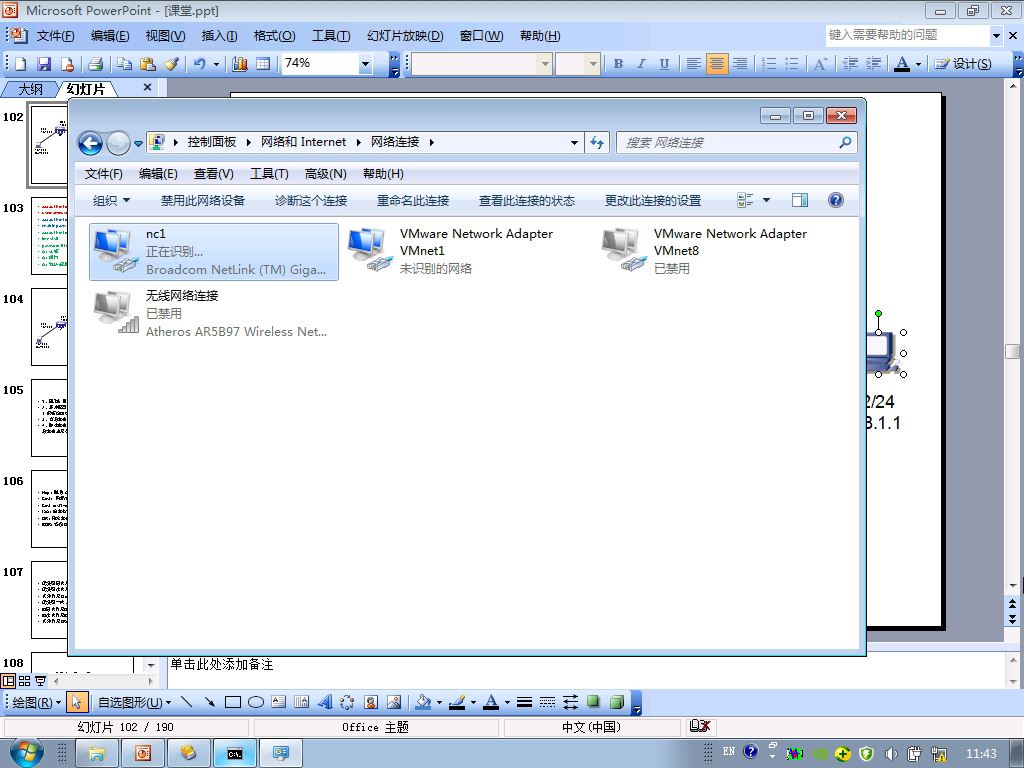Select the Oval drawing tool

click(x=256, y=702)
